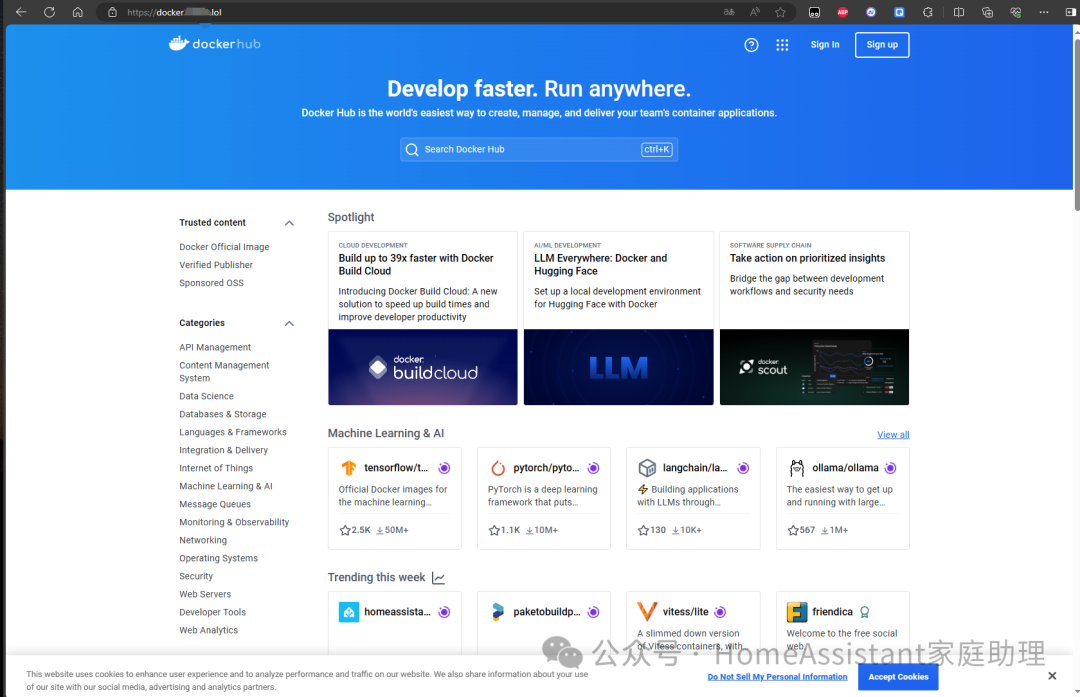This screenshot has height=697, width=1080.
Task: Filter by Verified Publisher
Action: [216, 264]
